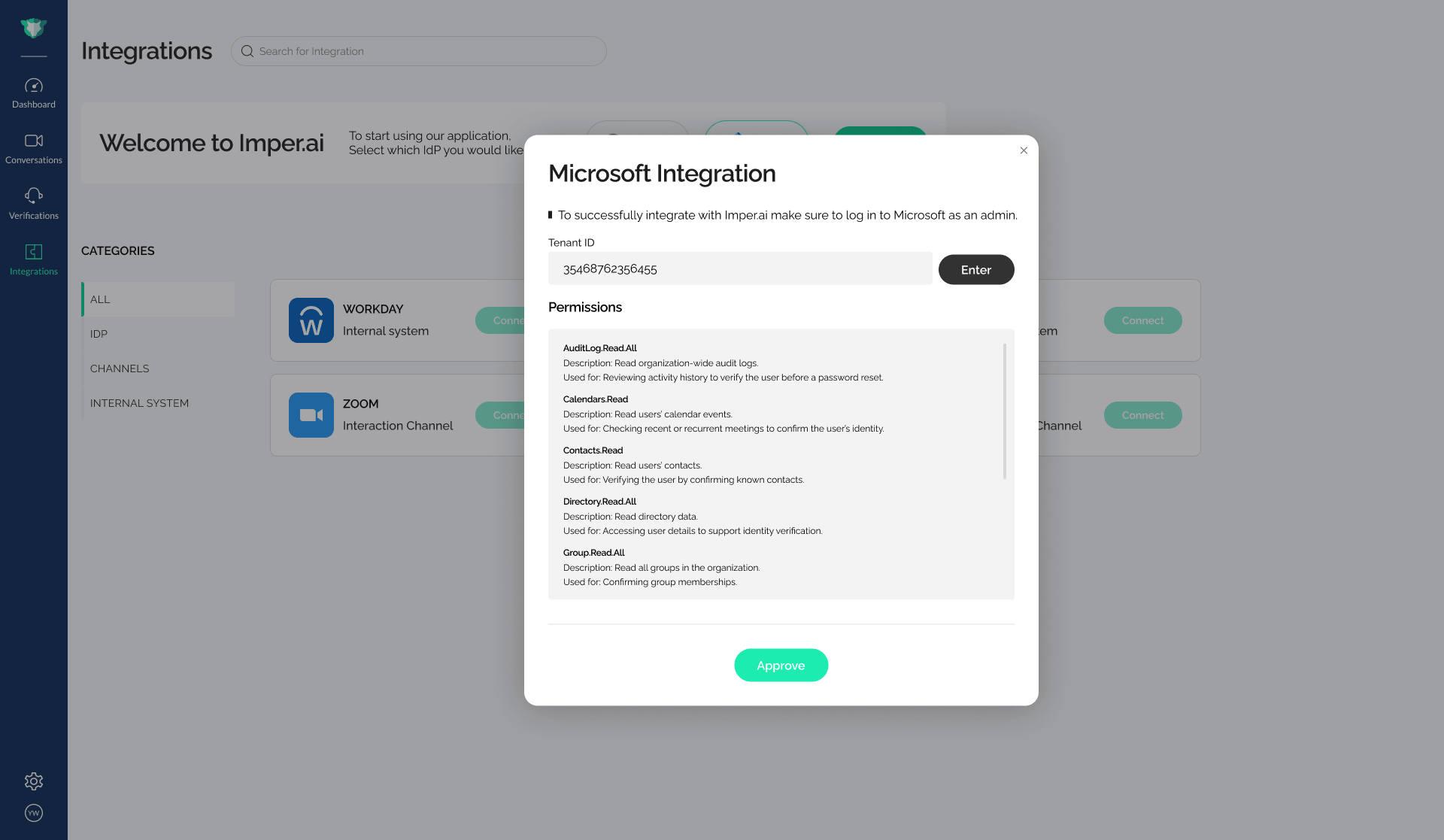Select the IDP category
The height and width of the screenshot is (840, 1444).
pos(99,334)
